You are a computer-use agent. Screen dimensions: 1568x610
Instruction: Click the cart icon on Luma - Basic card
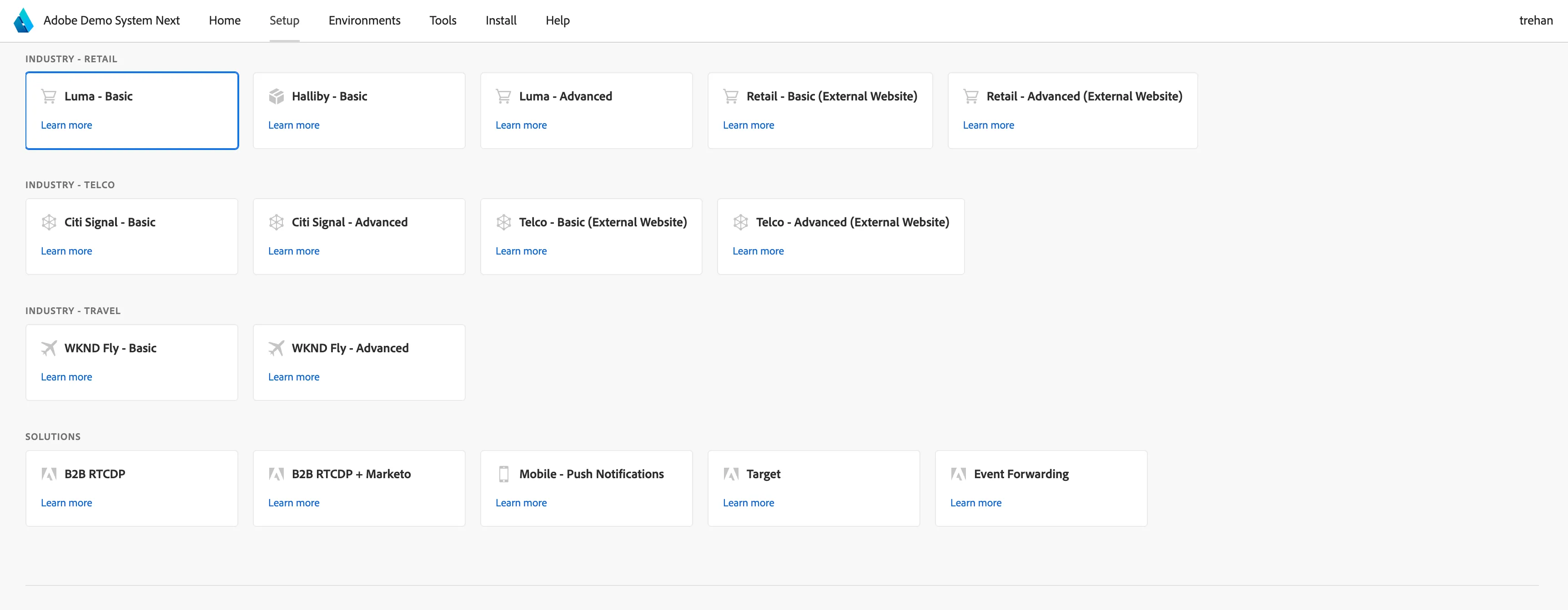point(49,96)
